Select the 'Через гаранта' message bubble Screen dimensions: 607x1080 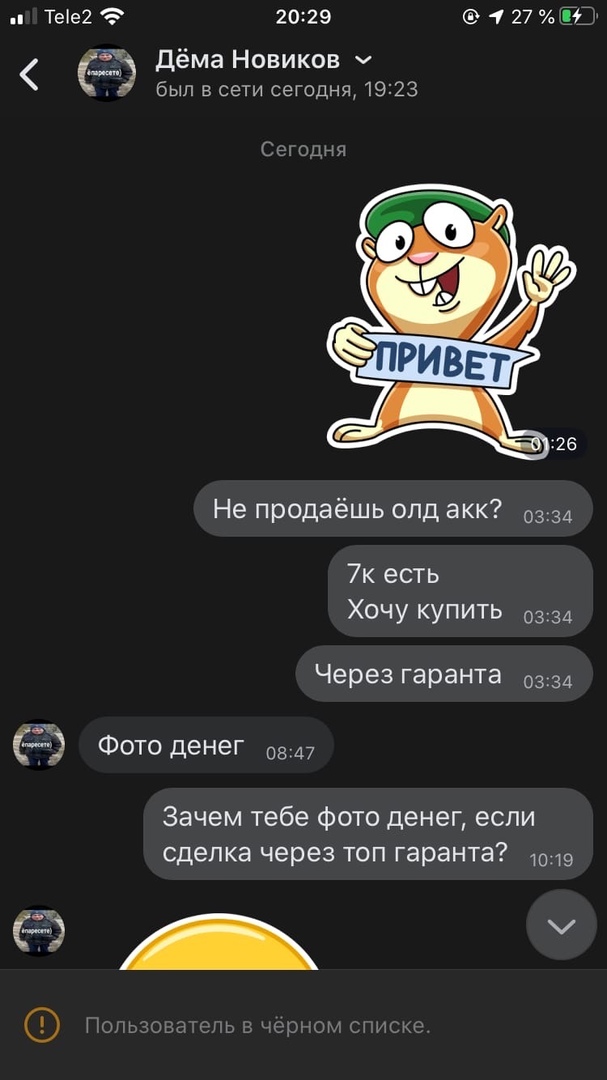click(x=444, y=674)
